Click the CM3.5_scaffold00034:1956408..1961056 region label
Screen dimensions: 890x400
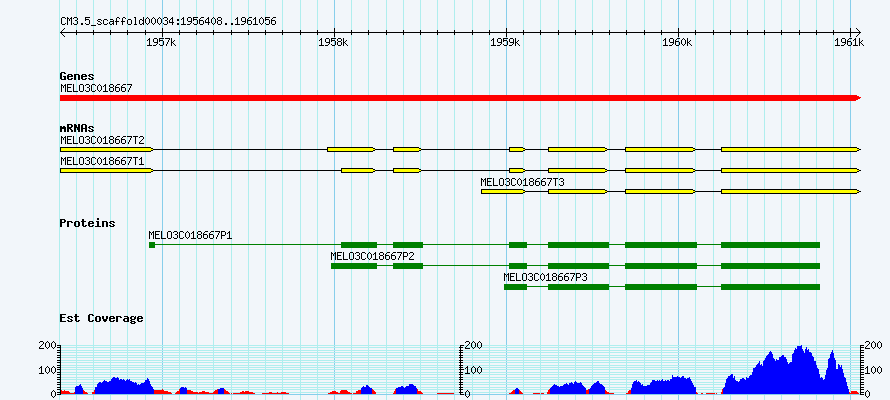click(x=168, y=22)
